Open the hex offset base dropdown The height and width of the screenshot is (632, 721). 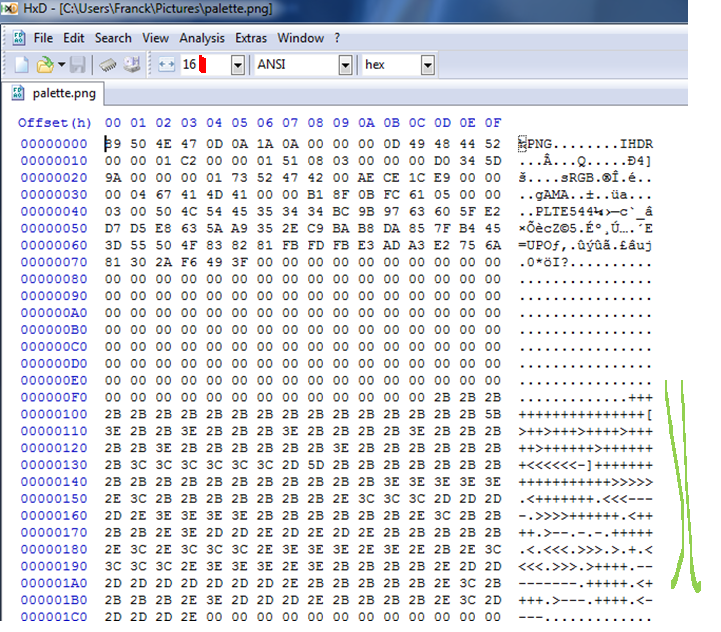(428, 65)
